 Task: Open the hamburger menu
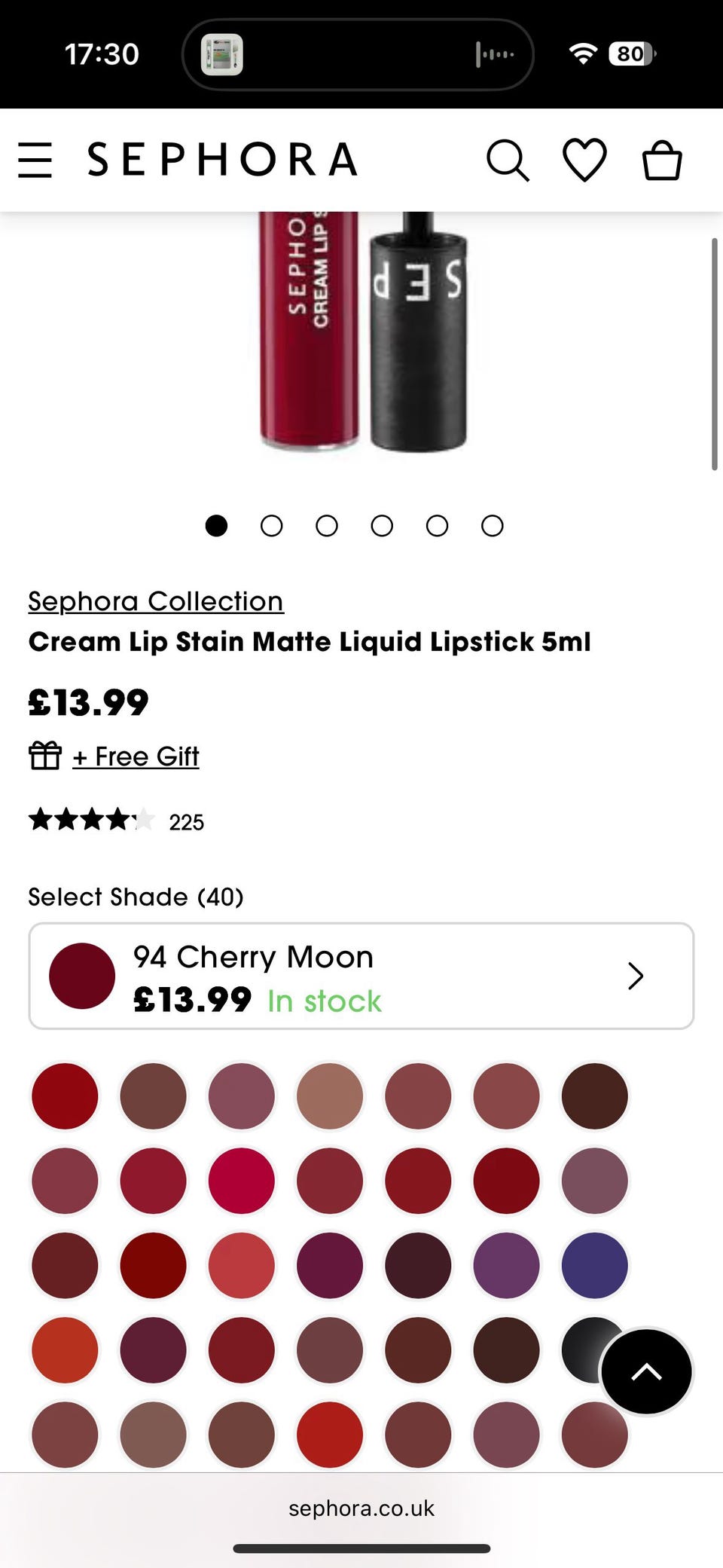click(x=35, y=160)
